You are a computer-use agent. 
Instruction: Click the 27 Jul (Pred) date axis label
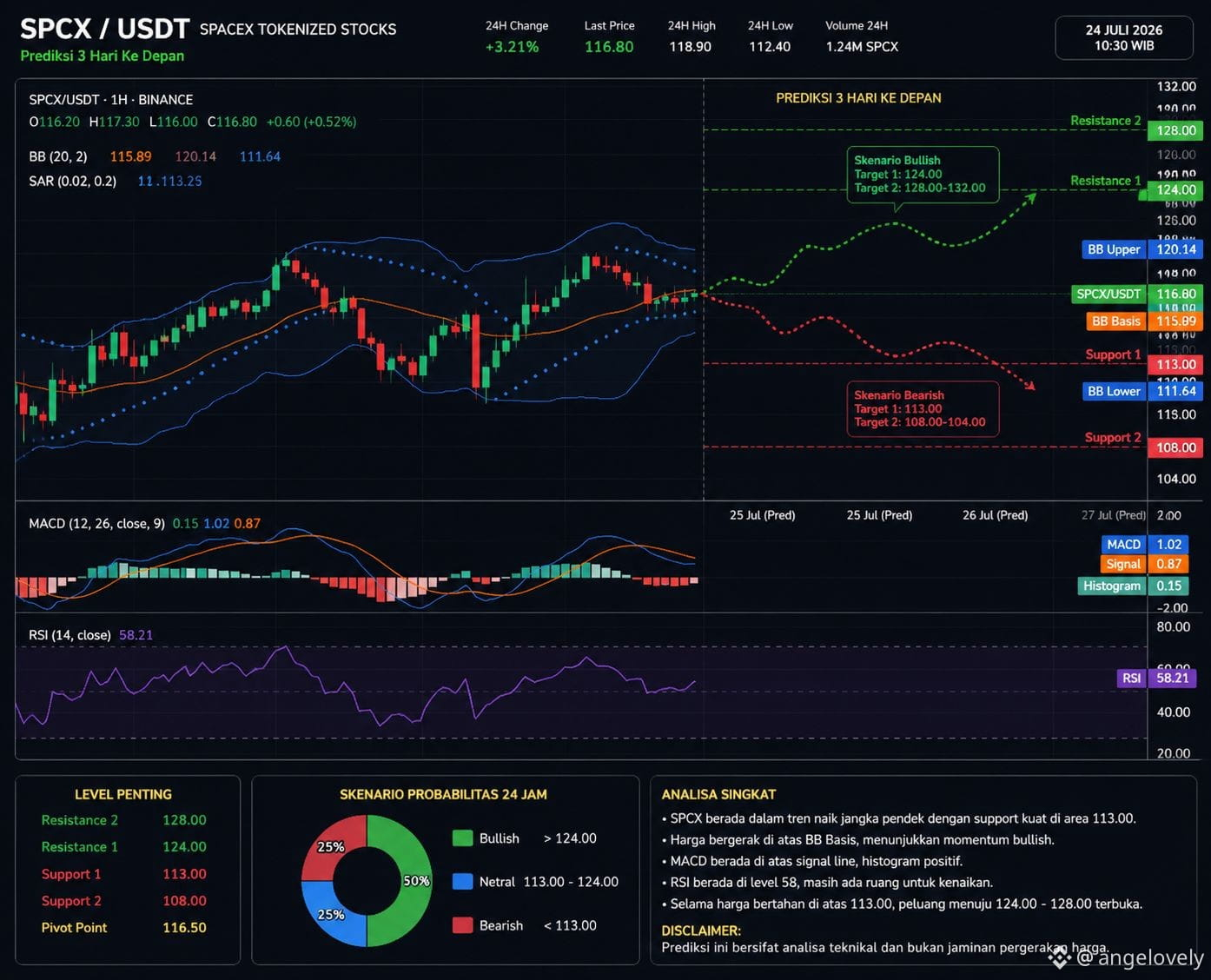coord(1114,515)
